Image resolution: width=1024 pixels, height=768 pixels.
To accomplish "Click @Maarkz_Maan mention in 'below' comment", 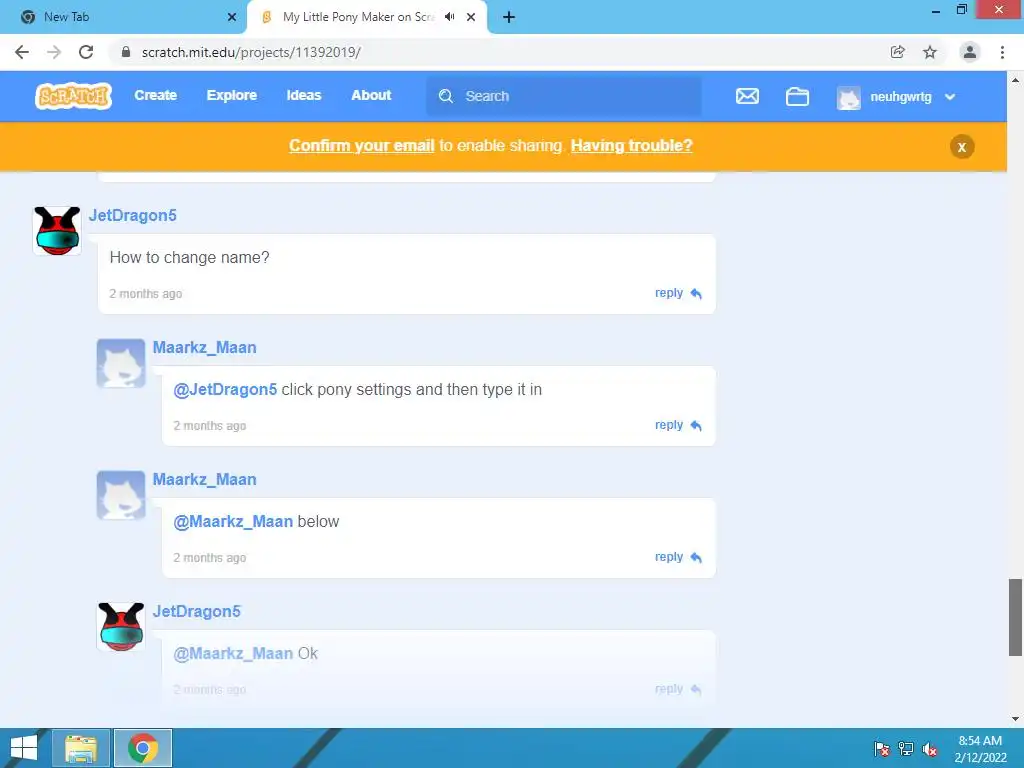I will tap(233, 522).
